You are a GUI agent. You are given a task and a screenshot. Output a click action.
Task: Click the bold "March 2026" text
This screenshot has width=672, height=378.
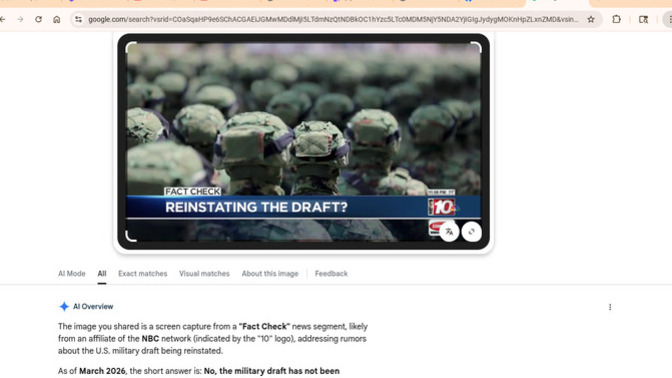coord(102,371)
